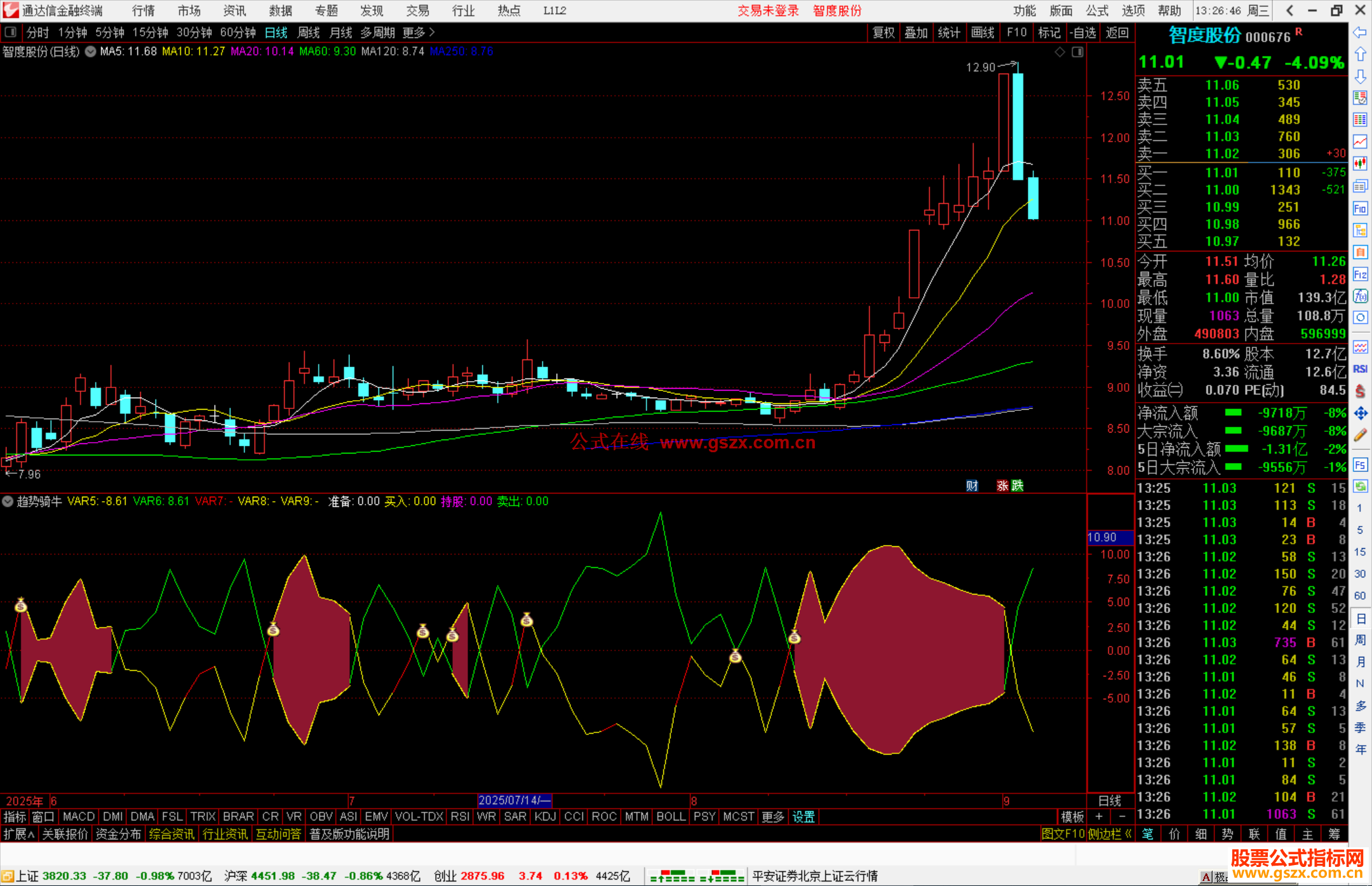Switch to the 5分钟 period

point(110,32)
